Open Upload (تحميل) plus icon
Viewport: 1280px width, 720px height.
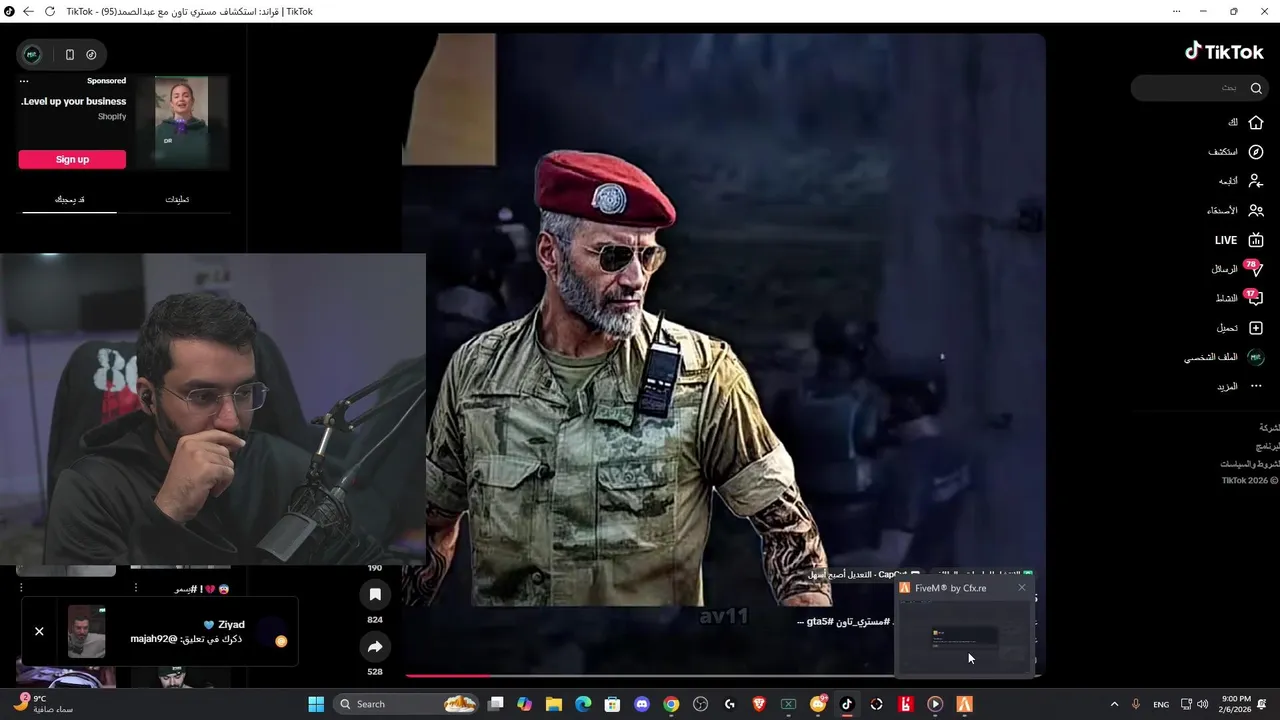(x=1256, y=328)
